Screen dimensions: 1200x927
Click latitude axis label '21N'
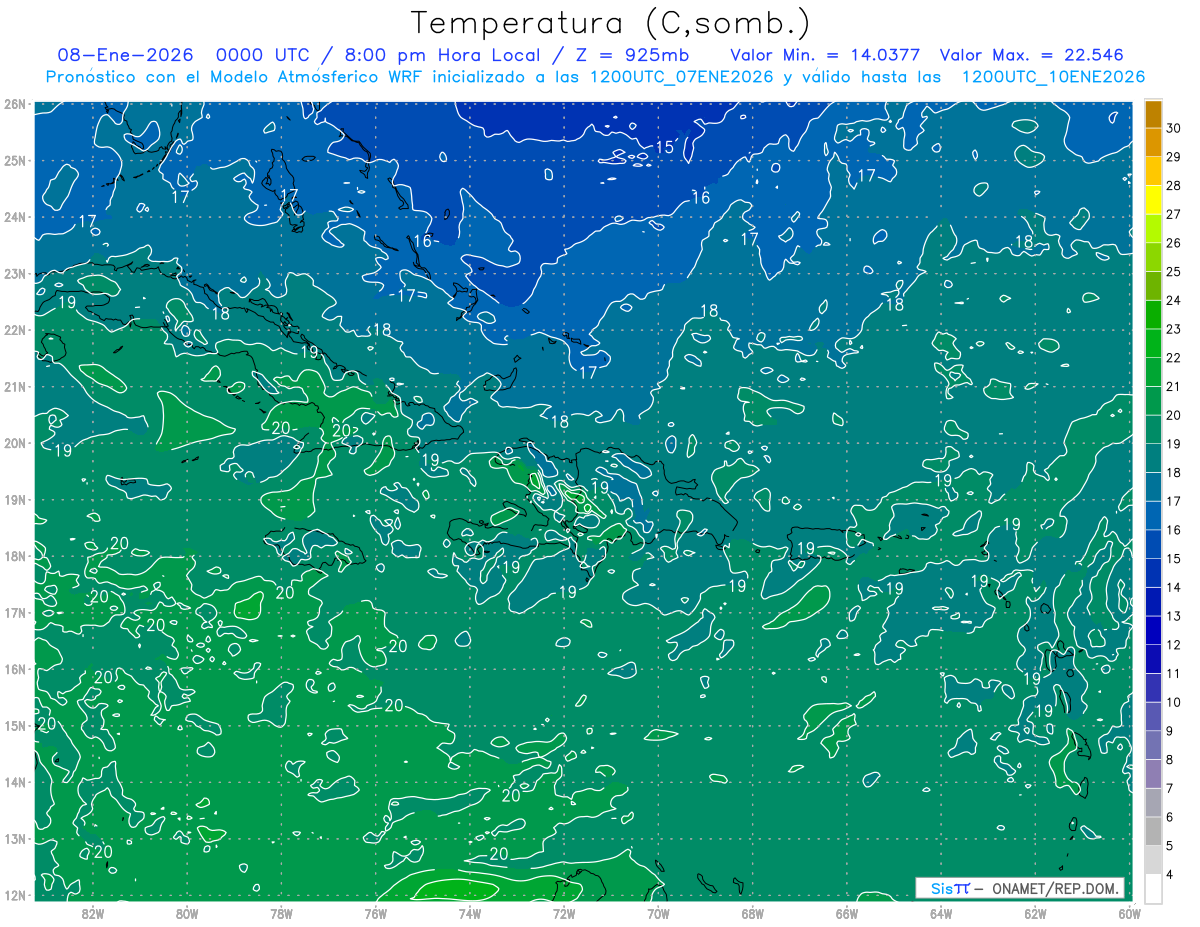pyautogui.click(x=14, y=386)
